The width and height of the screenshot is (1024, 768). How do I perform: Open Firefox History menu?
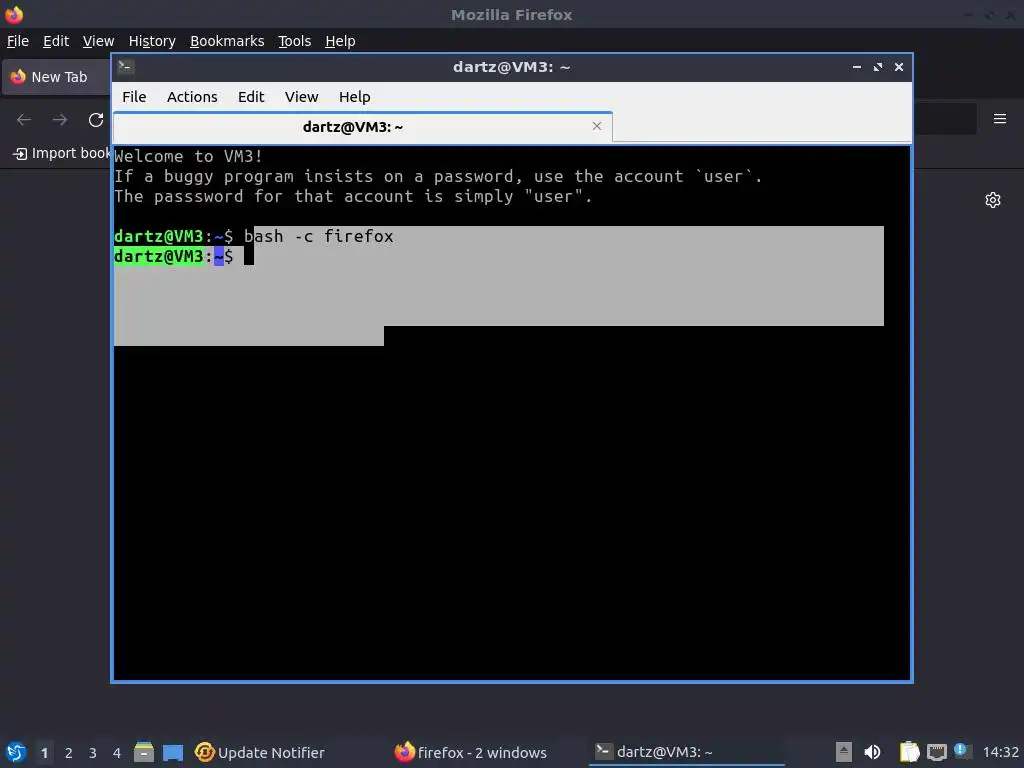(x=152, y=41)
